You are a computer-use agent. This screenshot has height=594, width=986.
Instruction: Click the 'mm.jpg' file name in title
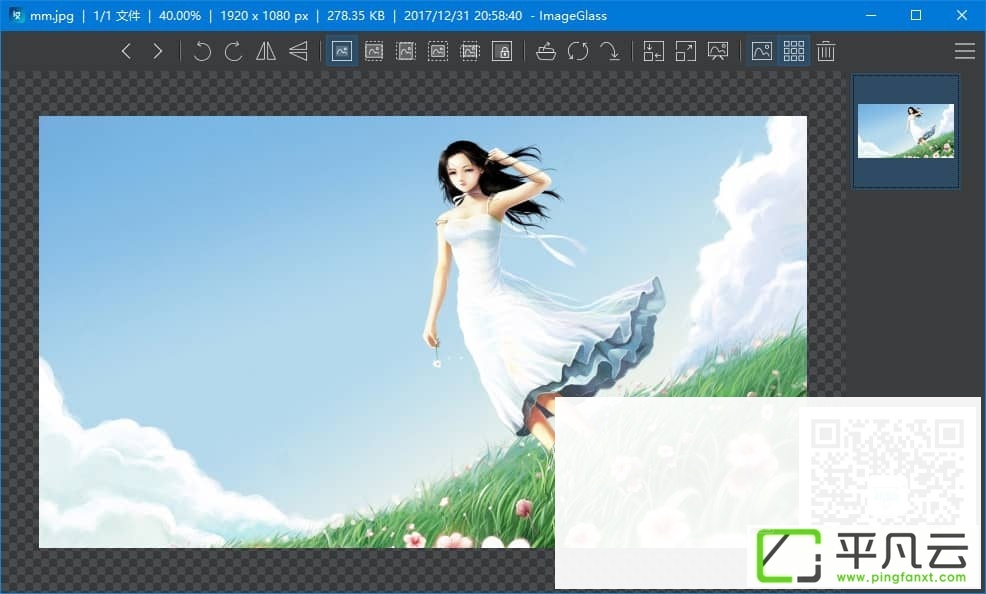52,16
